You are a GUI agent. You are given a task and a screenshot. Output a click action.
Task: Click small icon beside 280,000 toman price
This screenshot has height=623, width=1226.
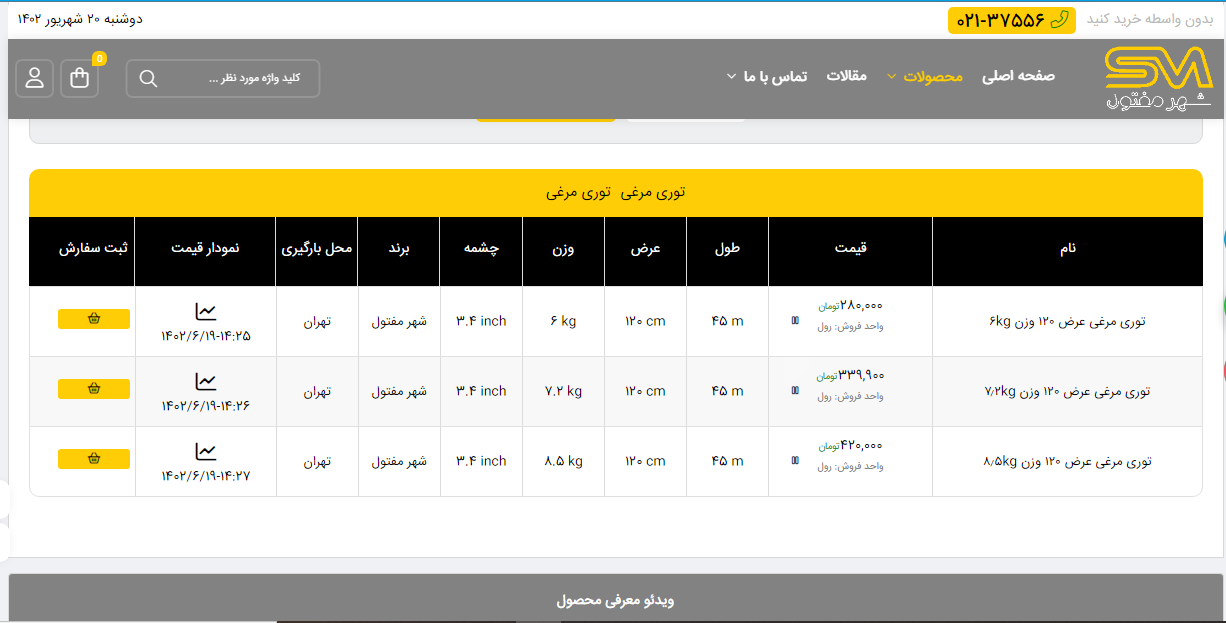pyautogui.click(x=795, y=321)
